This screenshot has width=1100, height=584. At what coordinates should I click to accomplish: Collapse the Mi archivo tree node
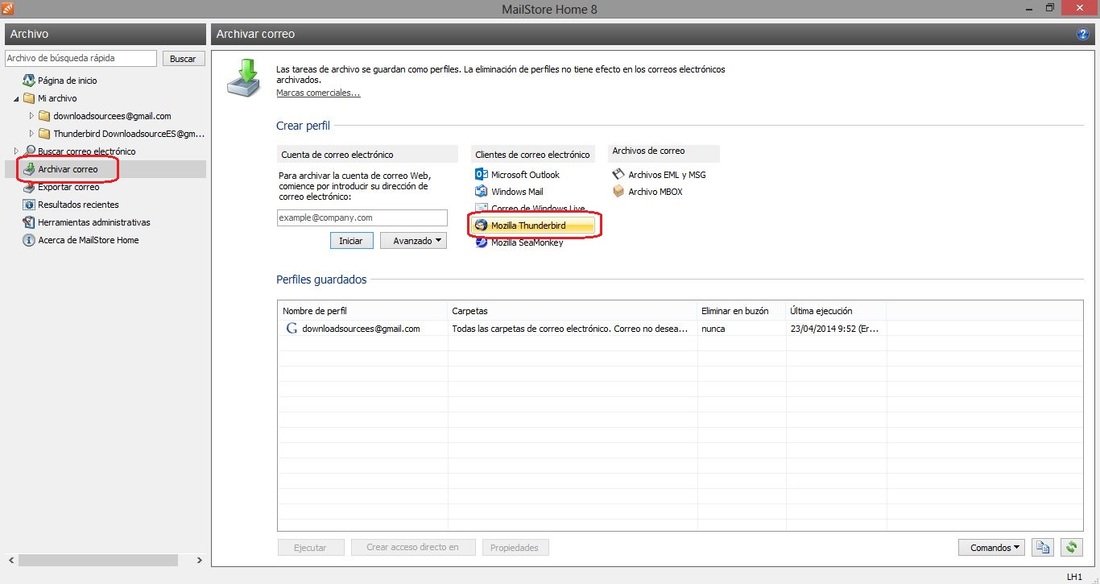pyautogui.click(x=16, y=99)
